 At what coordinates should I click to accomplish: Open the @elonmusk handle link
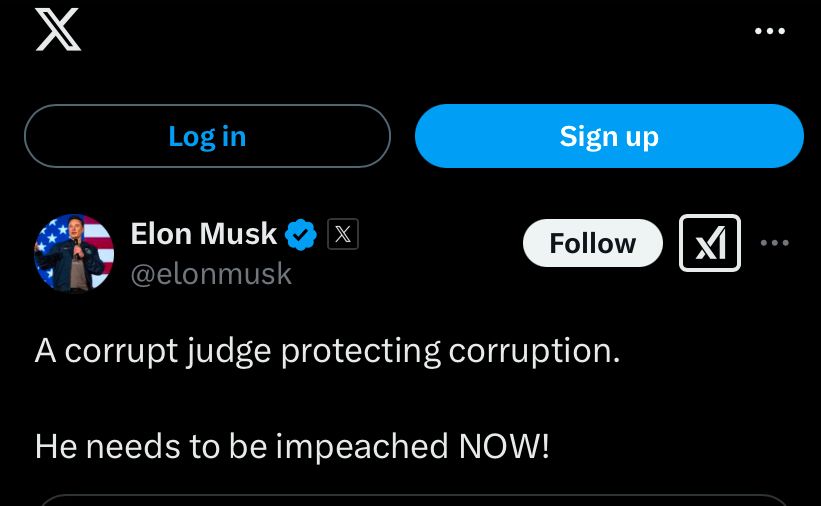coord(211,273)
